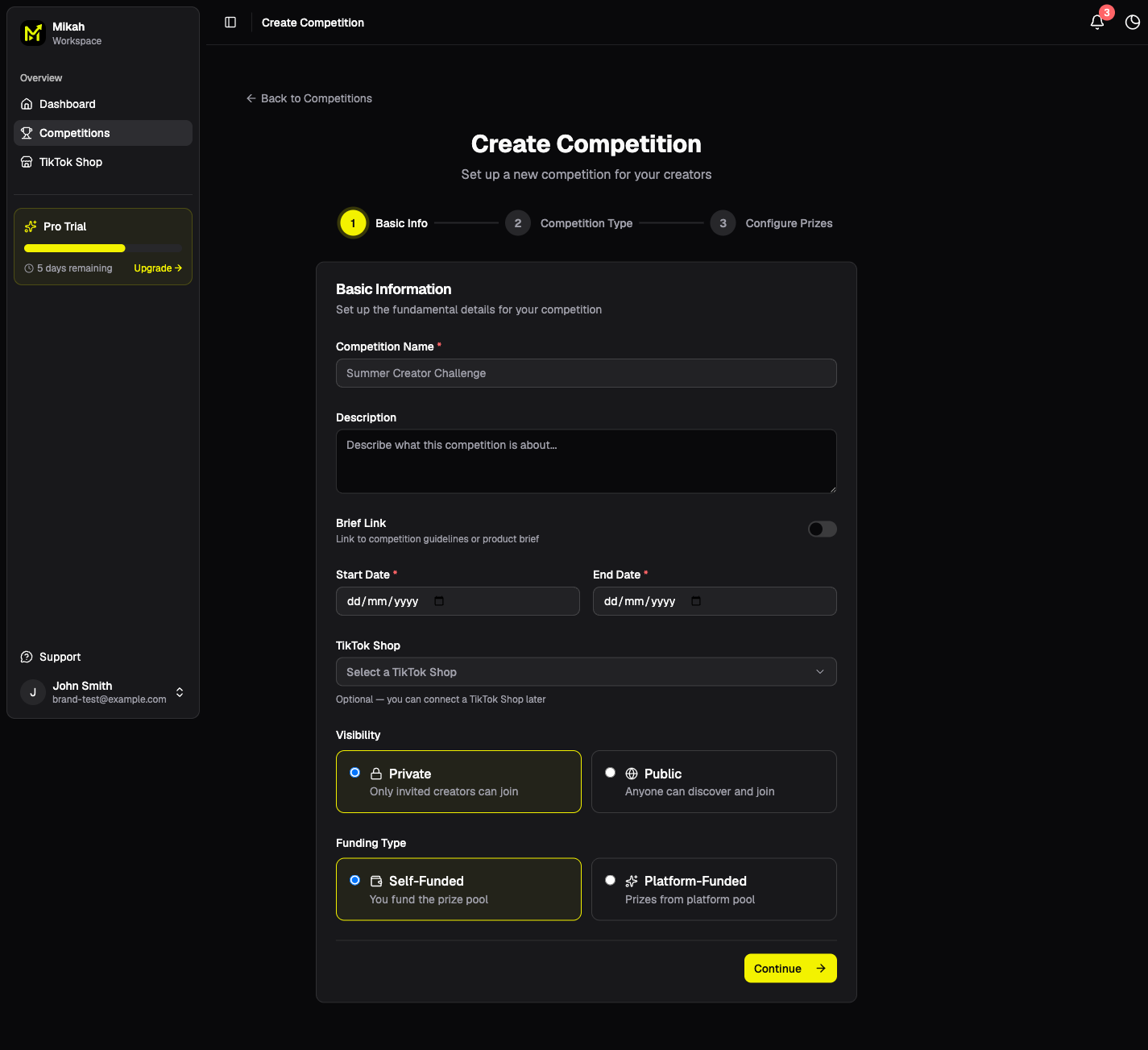The width and height of the screenshot is (1148, 1050).
Task: Click 'You fund the prize pool' text
Action: coord(429,899)
